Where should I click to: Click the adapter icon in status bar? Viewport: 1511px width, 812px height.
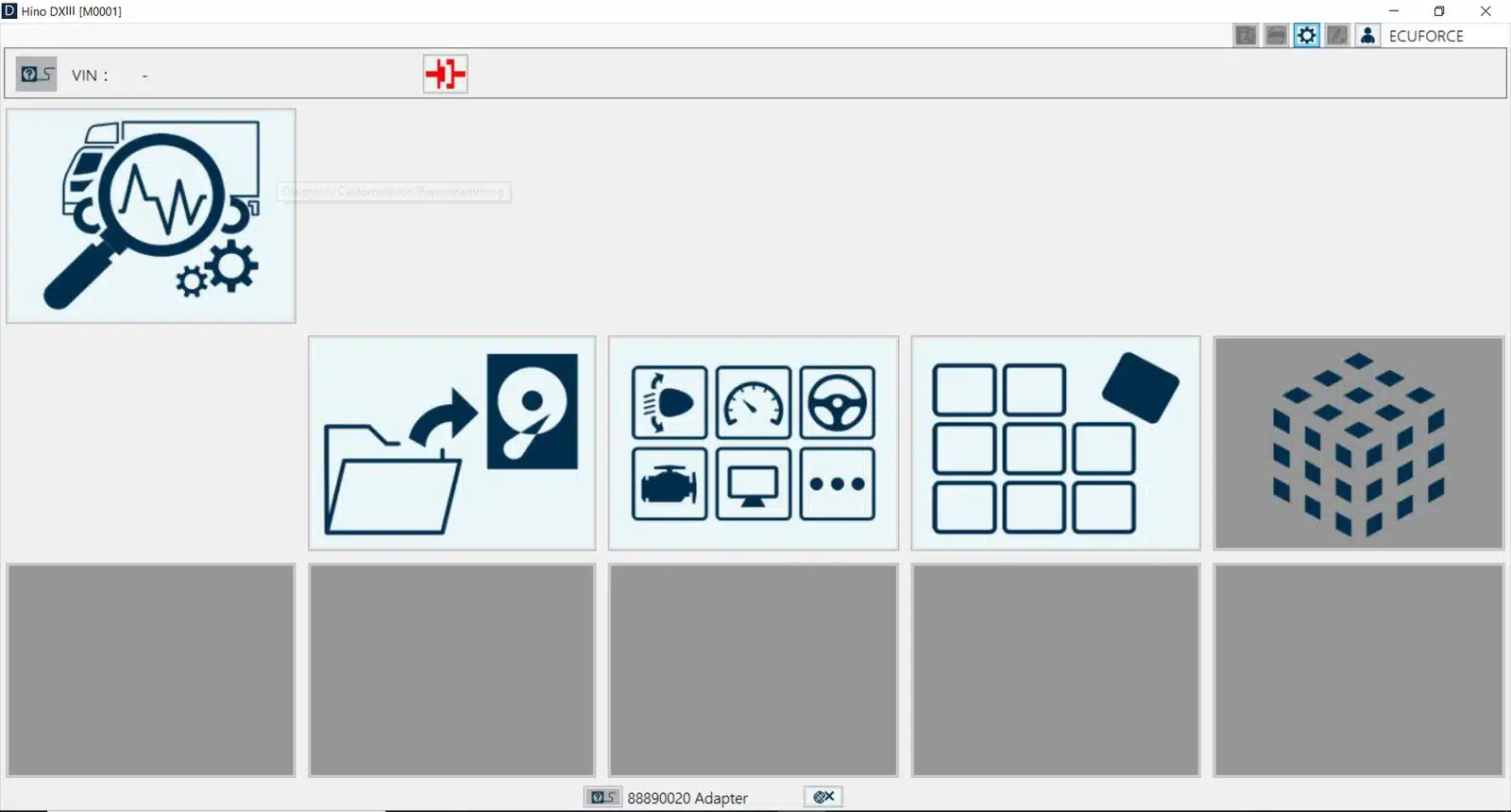click(x=602, y=797)
